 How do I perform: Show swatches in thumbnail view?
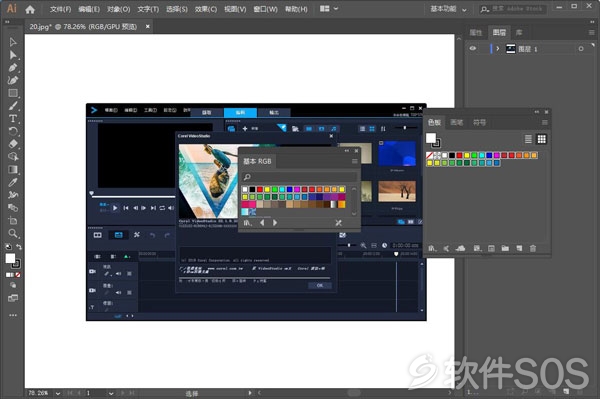[541, 139]
